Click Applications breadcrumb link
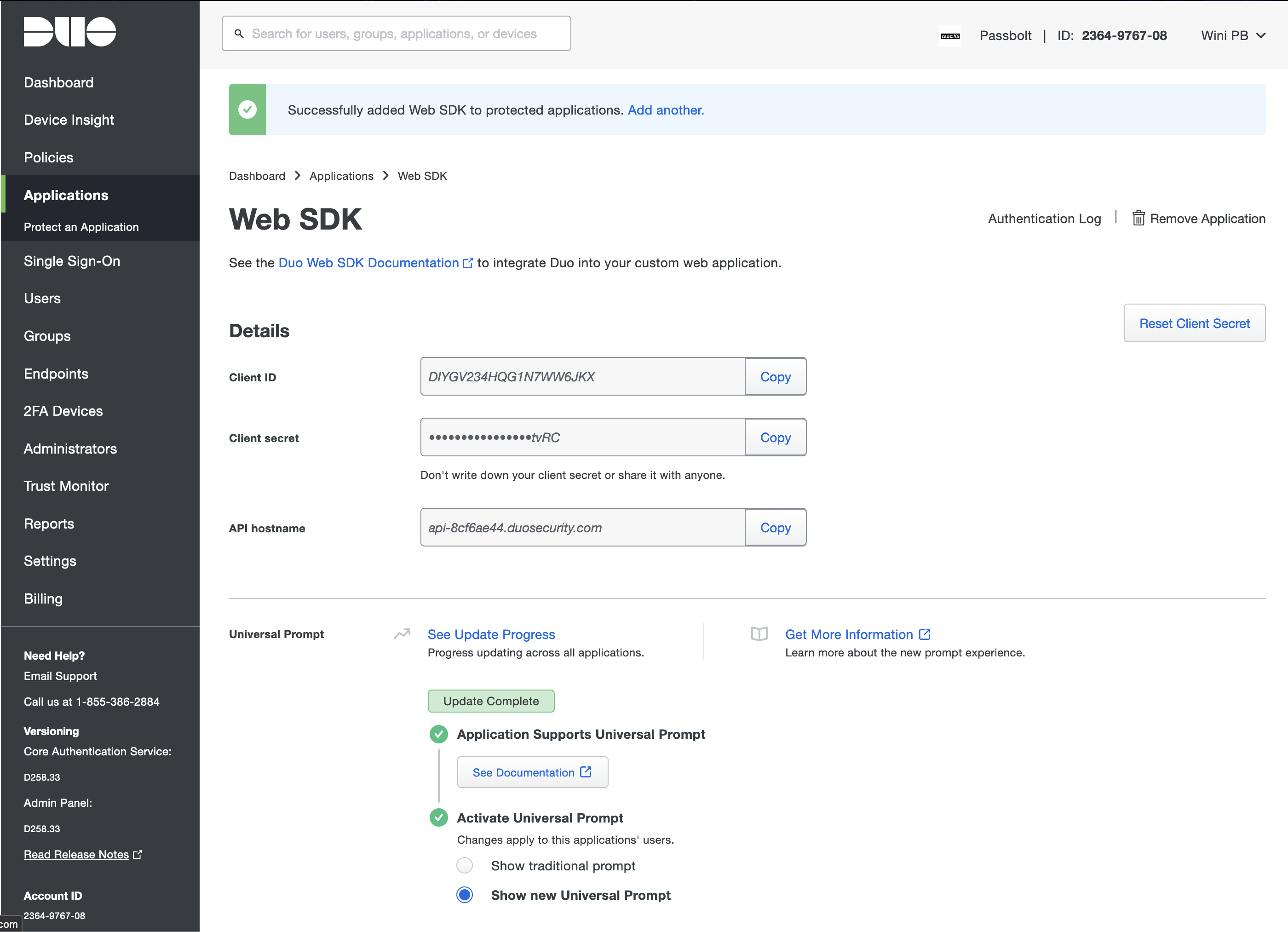Screen dimensions: 1288x932 (x=341, y=176)
